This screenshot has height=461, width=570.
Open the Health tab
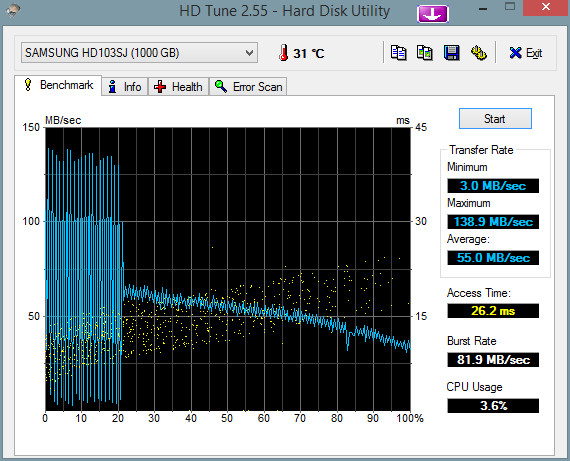pyautogui.click(x=178, y=87)
